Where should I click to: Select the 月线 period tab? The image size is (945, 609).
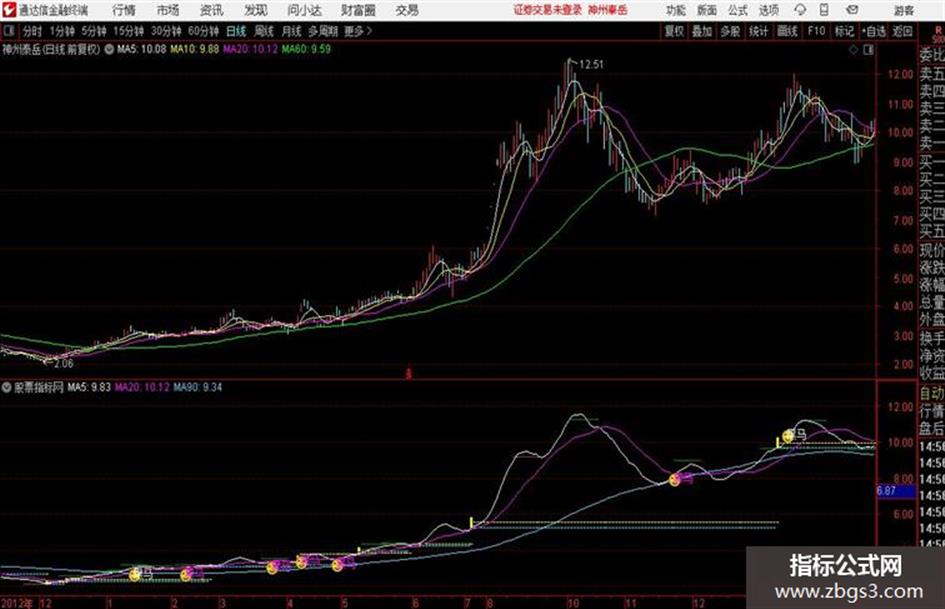292,31
